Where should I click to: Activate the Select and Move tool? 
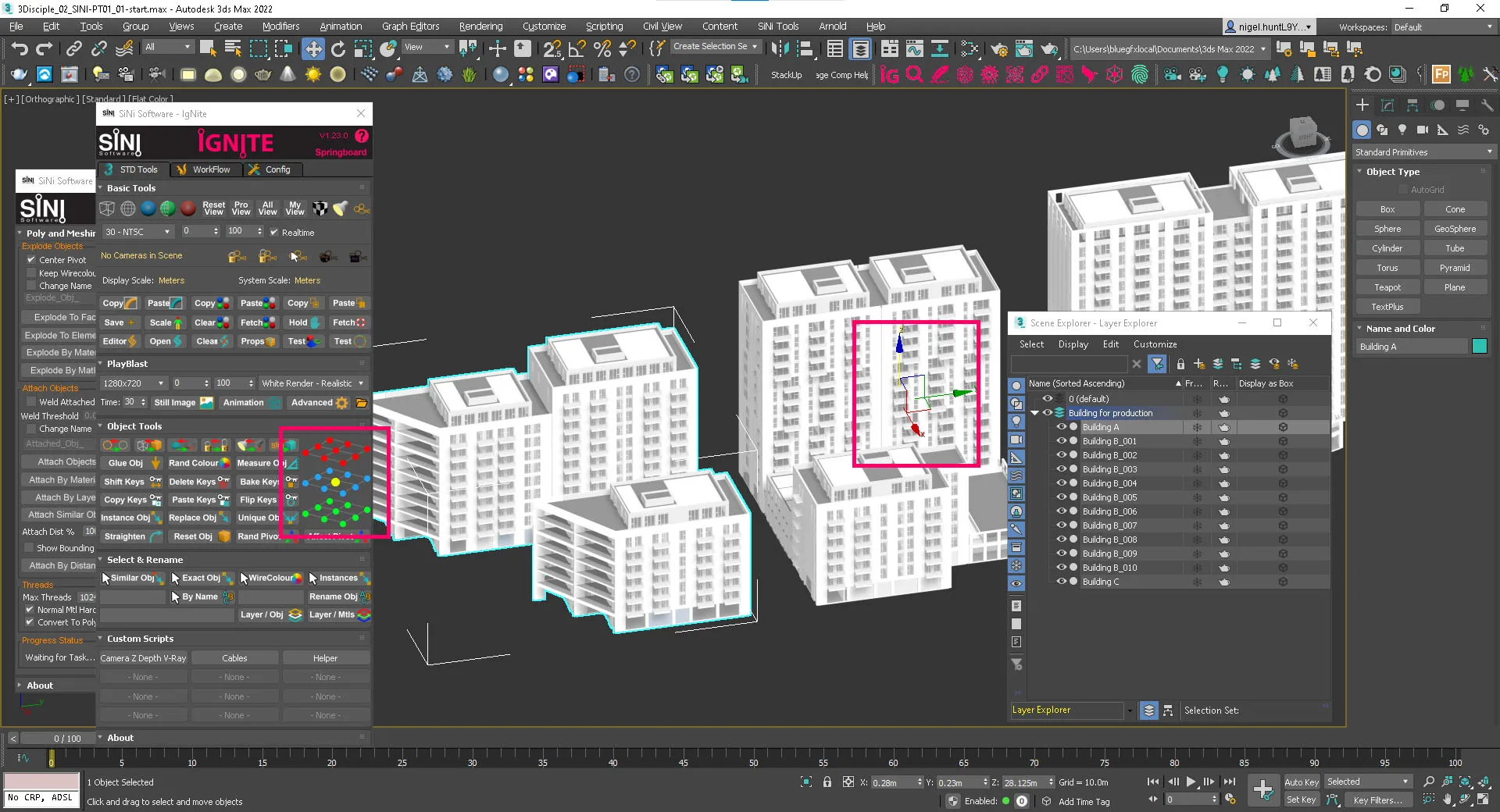pyautogui.click(x=313, y=49)
